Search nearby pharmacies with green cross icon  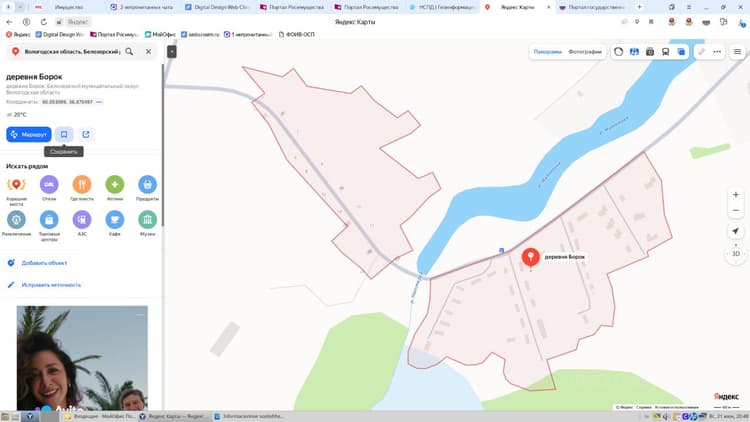(x=115, y=184)
